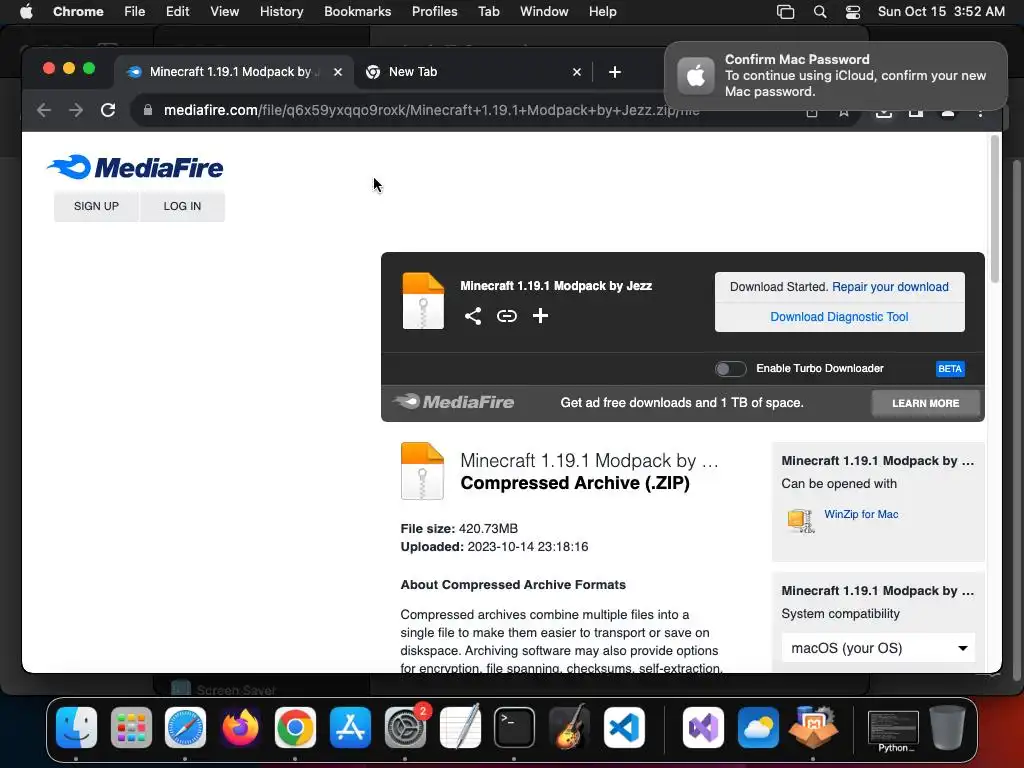Open the History menu

click(281, 12)
